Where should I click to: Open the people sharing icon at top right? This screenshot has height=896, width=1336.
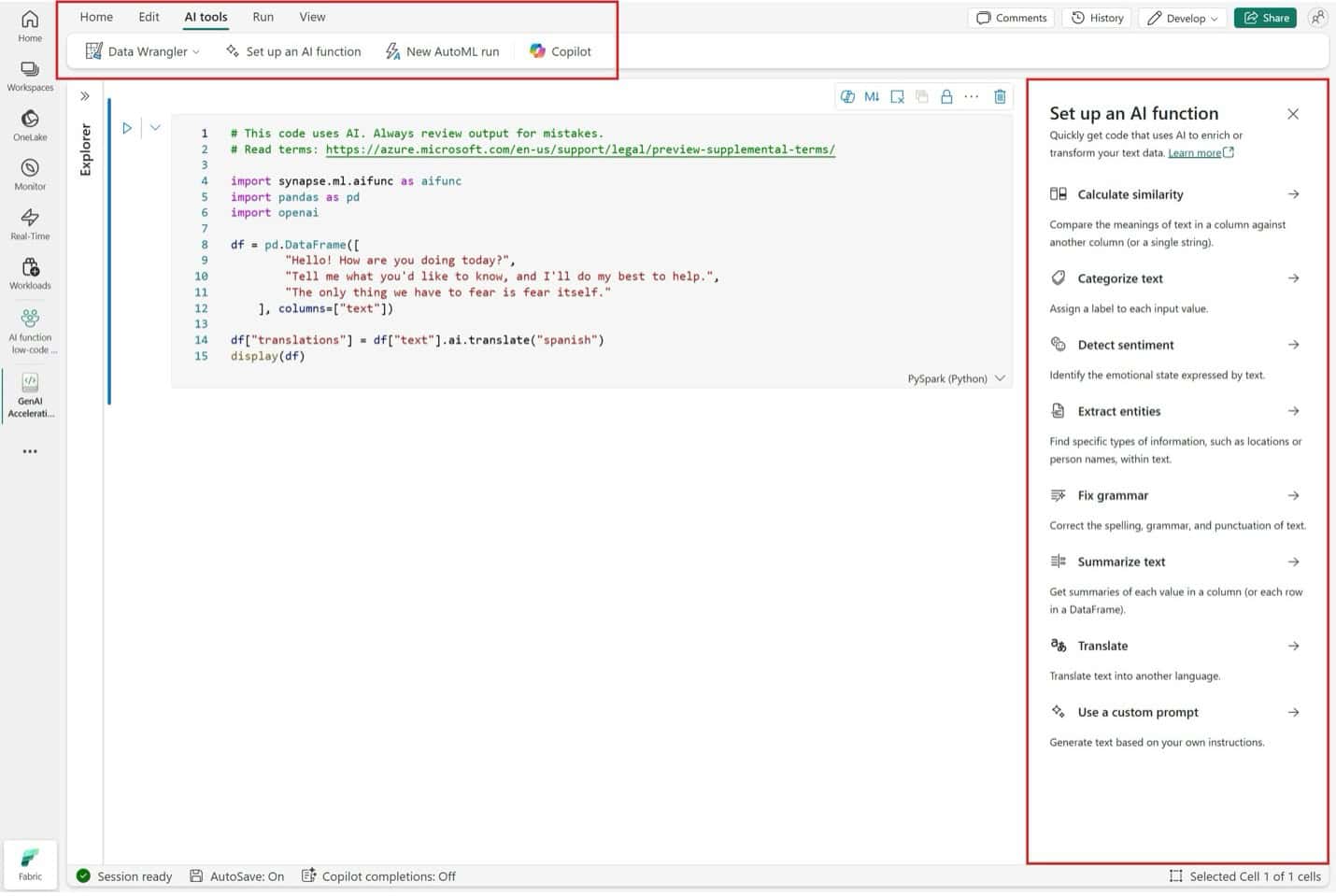[1317, 18]
